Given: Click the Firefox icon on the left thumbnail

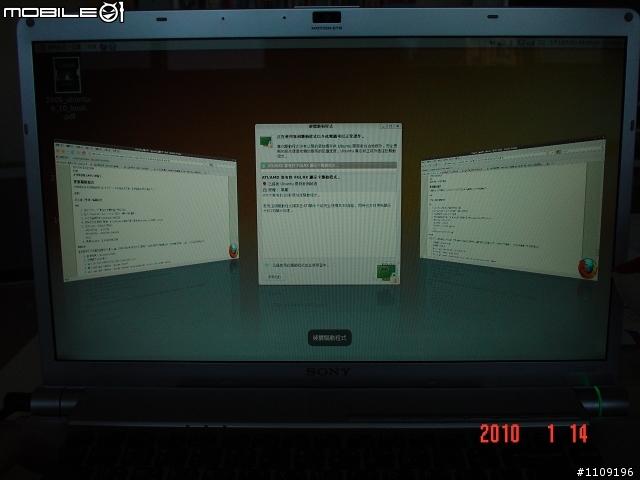Looking at the screenshot, I should point(233,251).
